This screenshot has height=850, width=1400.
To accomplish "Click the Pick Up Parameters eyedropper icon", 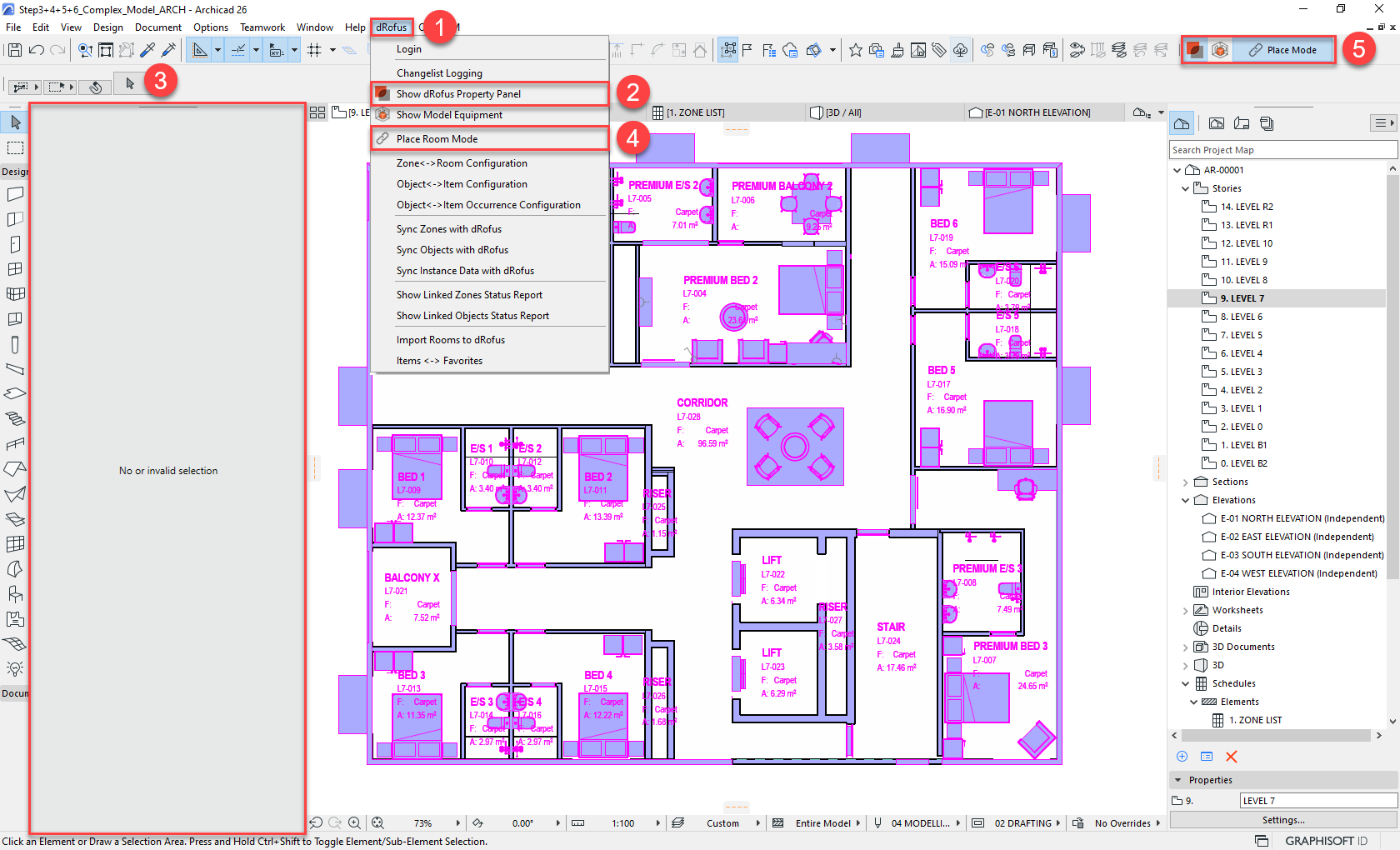I will [x=147, y=50].
